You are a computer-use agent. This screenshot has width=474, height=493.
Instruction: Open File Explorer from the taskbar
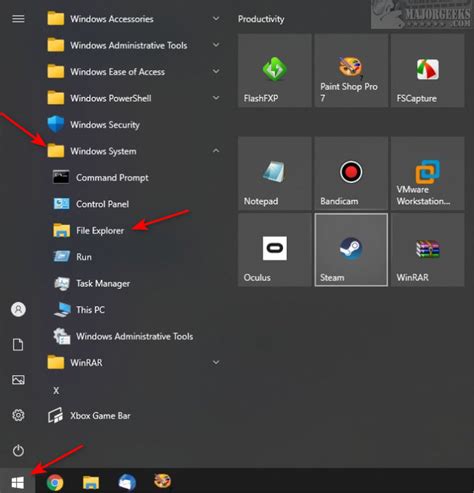(91, 482)
